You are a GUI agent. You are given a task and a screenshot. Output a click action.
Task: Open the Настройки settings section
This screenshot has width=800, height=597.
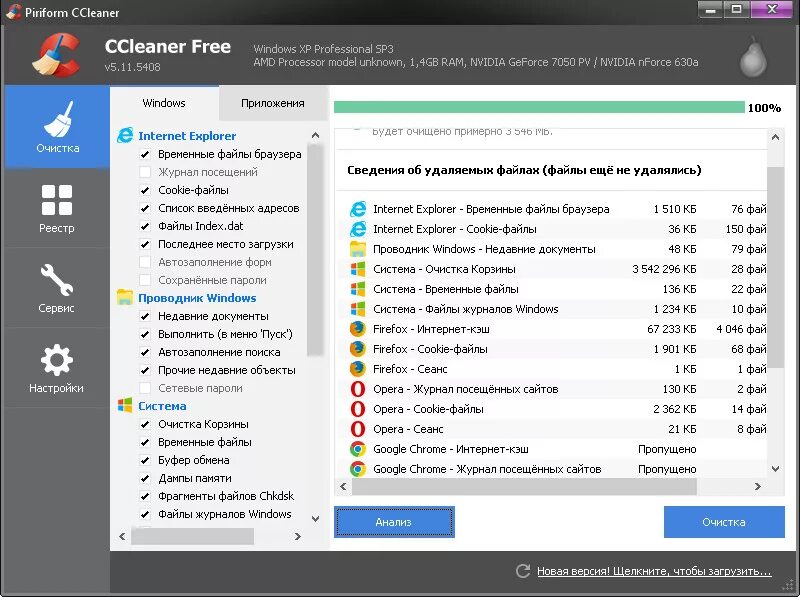(57, 368)
